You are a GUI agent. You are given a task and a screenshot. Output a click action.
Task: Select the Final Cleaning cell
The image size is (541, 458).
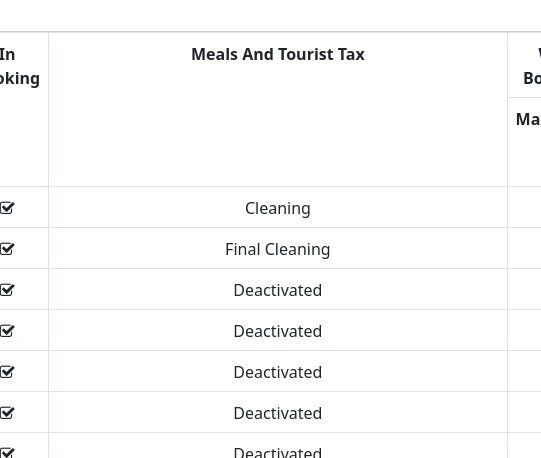[x=278, y=248]
